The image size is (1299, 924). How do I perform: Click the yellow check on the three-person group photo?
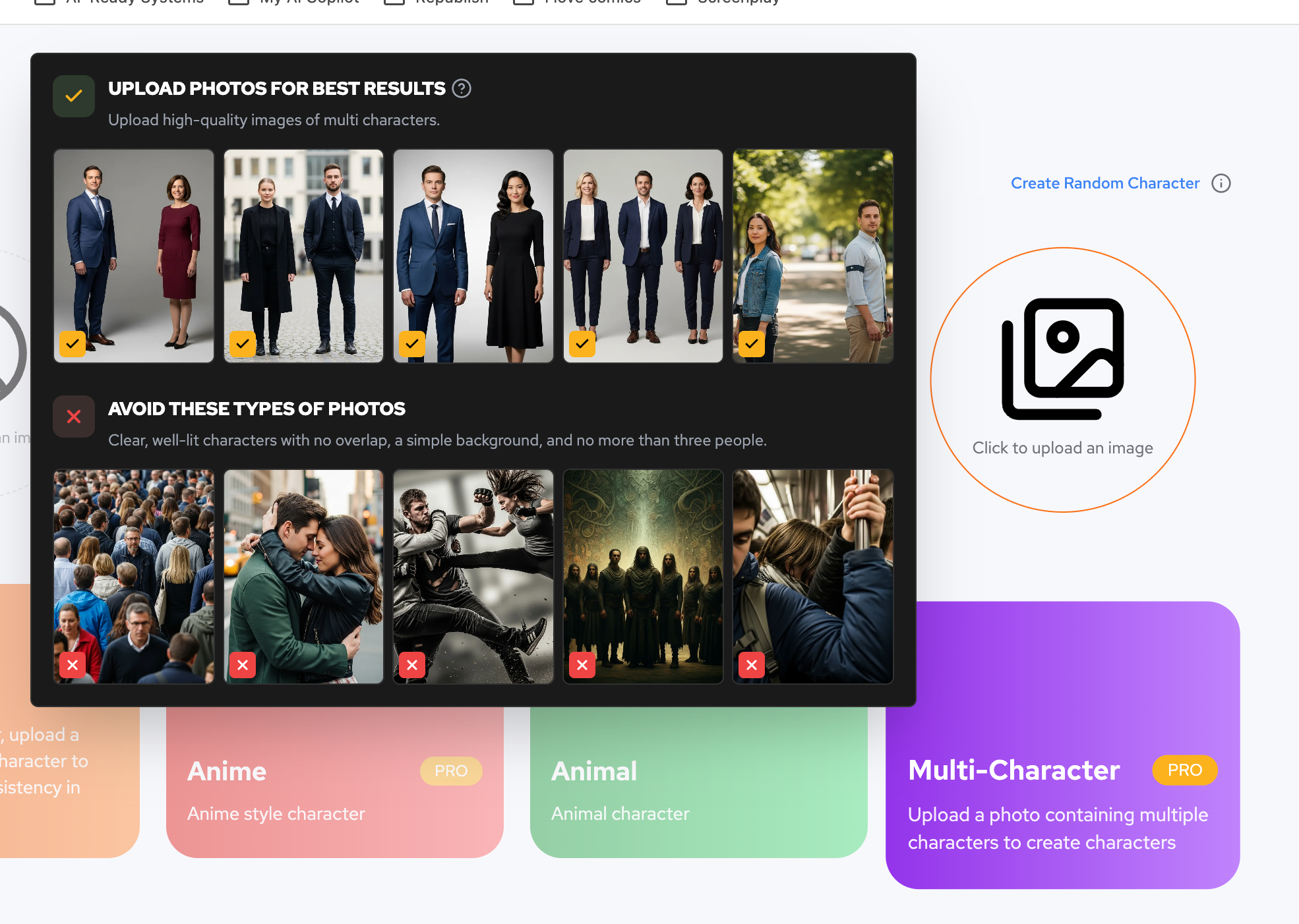point(582,343)
